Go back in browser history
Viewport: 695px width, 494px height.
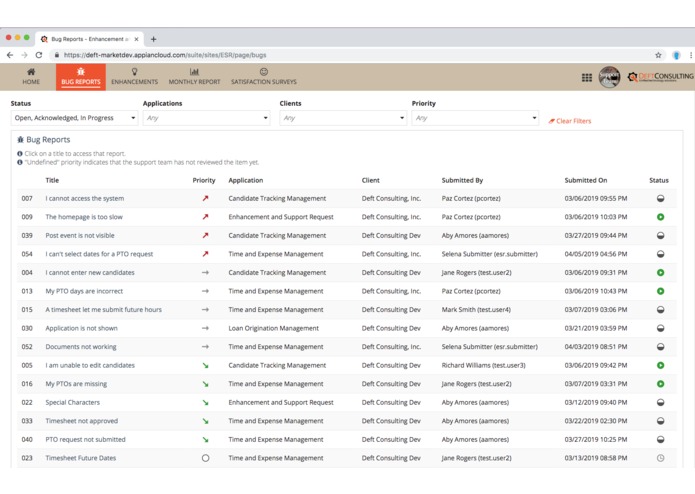[10, 55]
